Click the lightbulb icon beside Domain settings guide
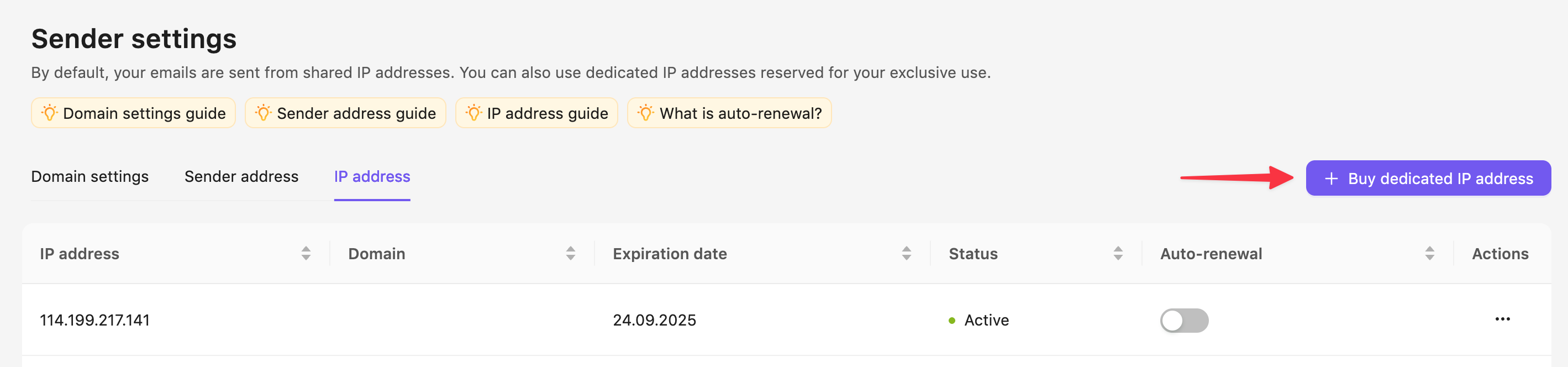This screenshot has width=1568, height=367. (49, 113)
